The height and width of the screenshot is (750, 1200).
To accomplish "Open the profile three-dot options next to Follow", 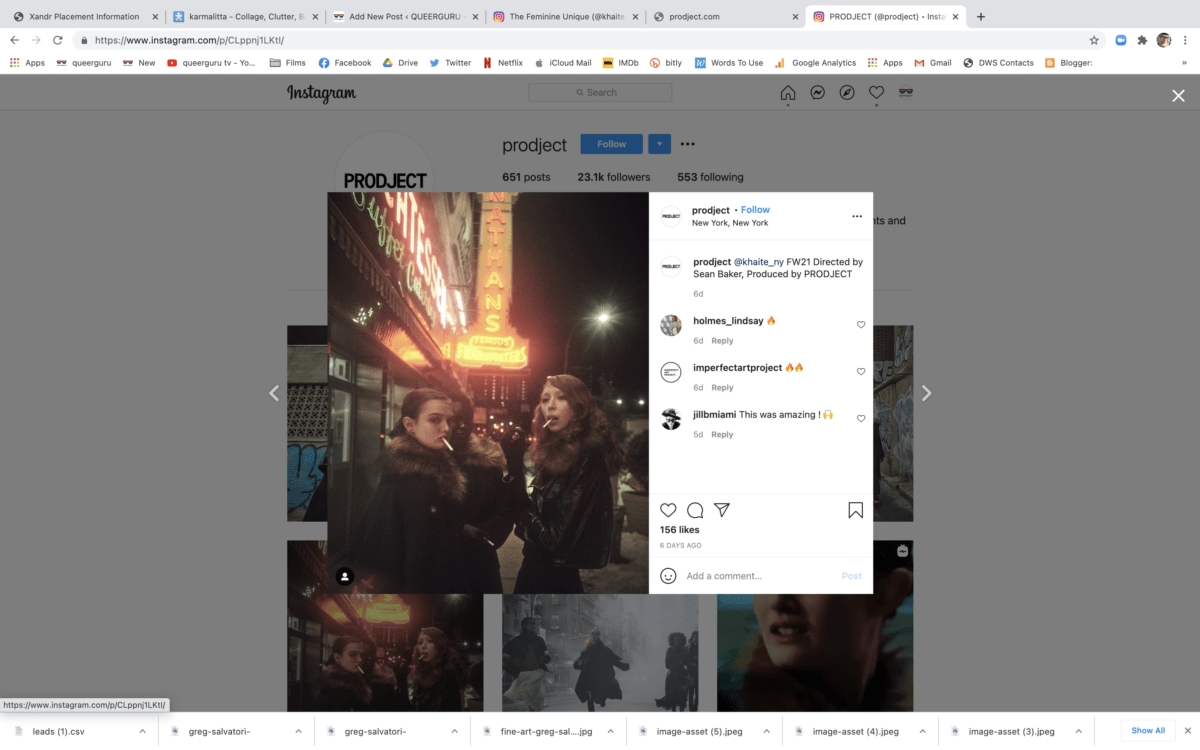I will pyautogui.click(x=687, y=144).
